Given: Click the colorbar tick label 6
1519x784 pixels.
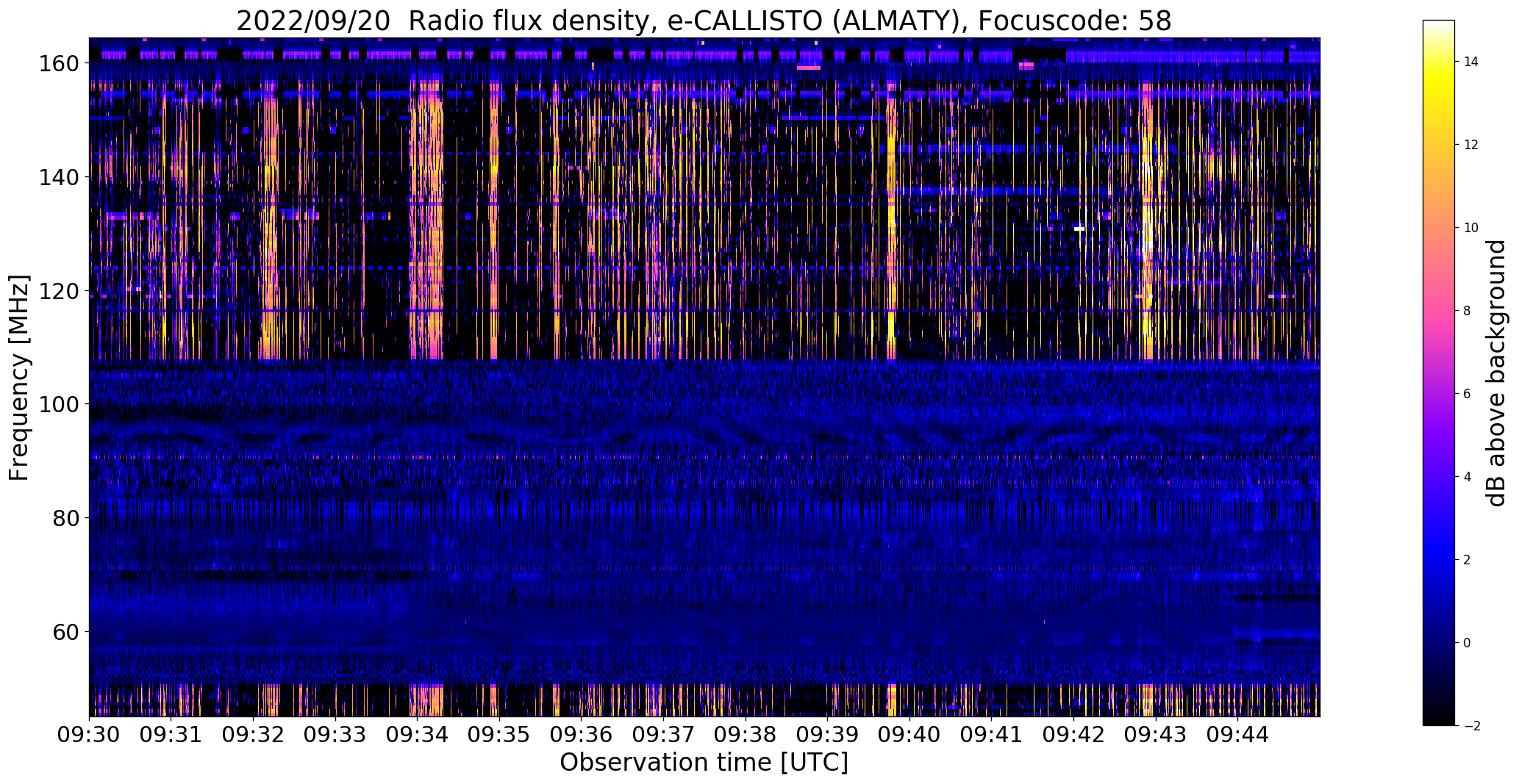Looking at the screenshot, I should [x=1467, y=394].
